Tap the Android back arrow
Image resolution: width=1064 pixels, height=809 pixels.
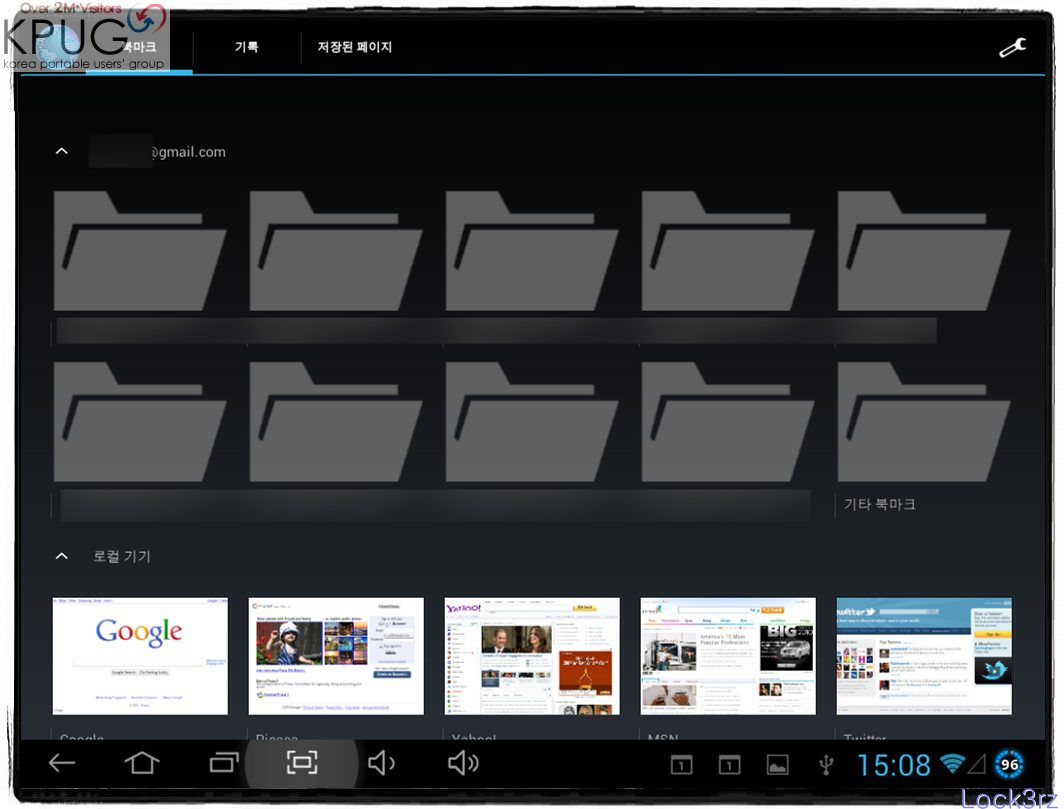coord(62,763)
